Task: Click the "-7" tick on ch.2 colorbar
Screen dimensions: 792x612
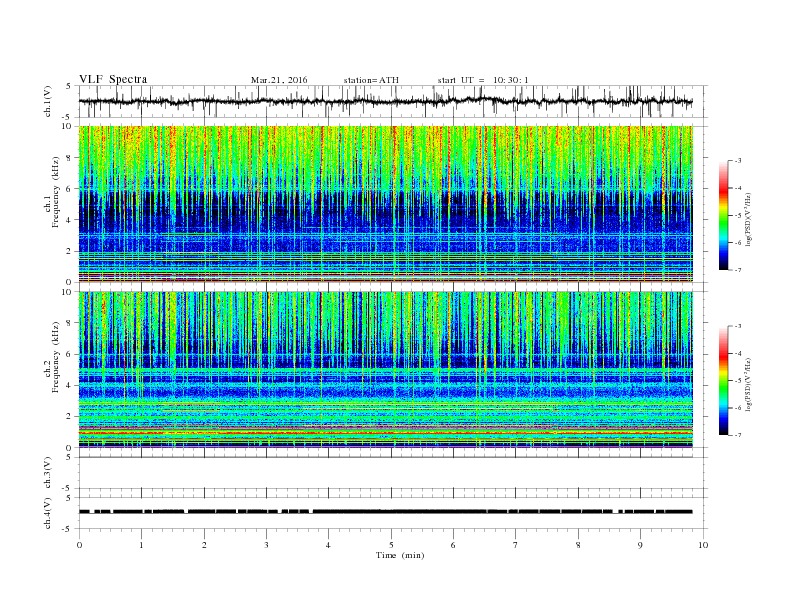Action: coord(737,435)
